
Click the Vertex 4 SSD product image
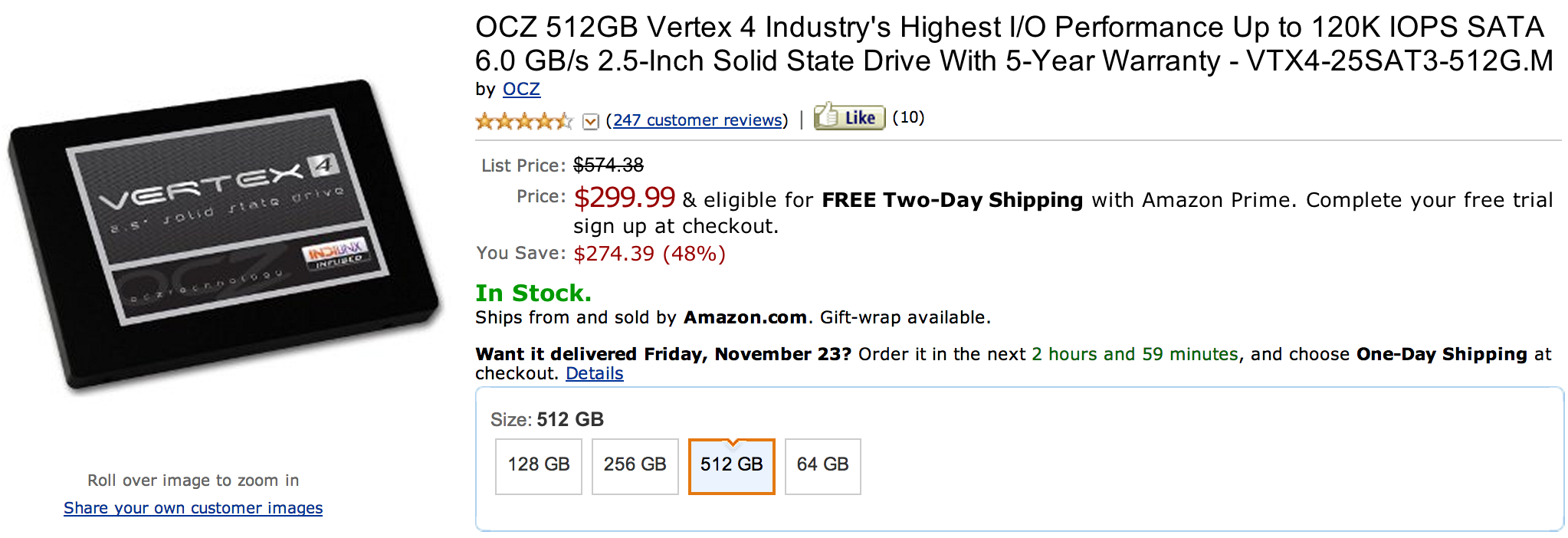[x=226, y=234]
